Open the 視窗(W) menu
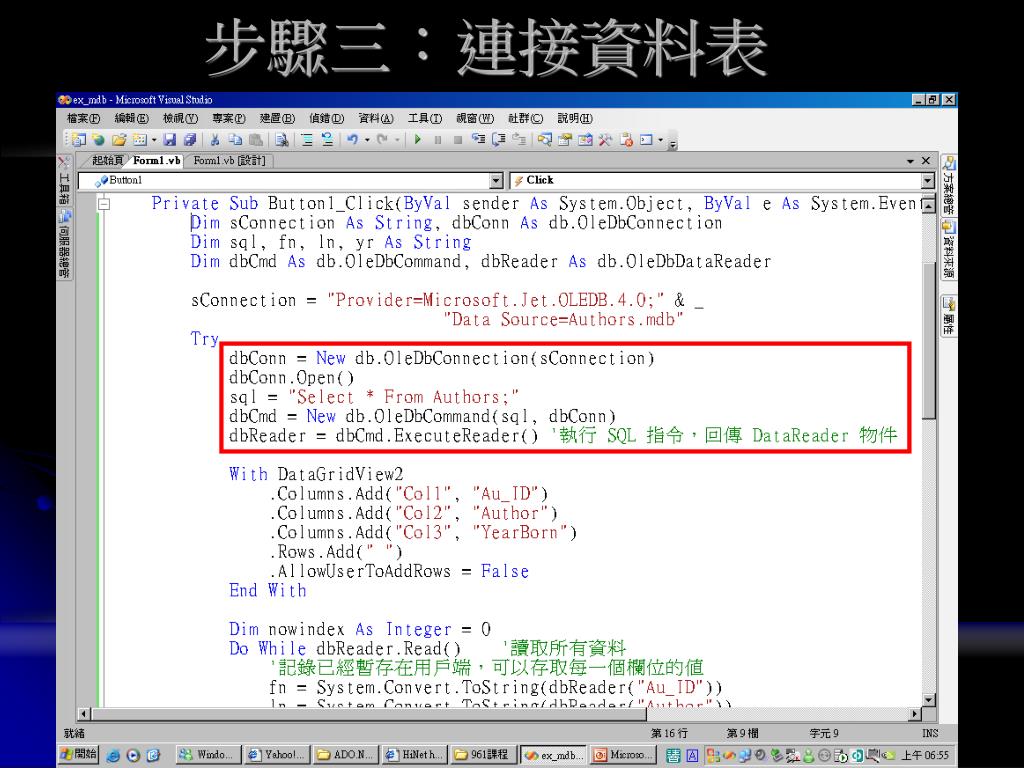 475,118
